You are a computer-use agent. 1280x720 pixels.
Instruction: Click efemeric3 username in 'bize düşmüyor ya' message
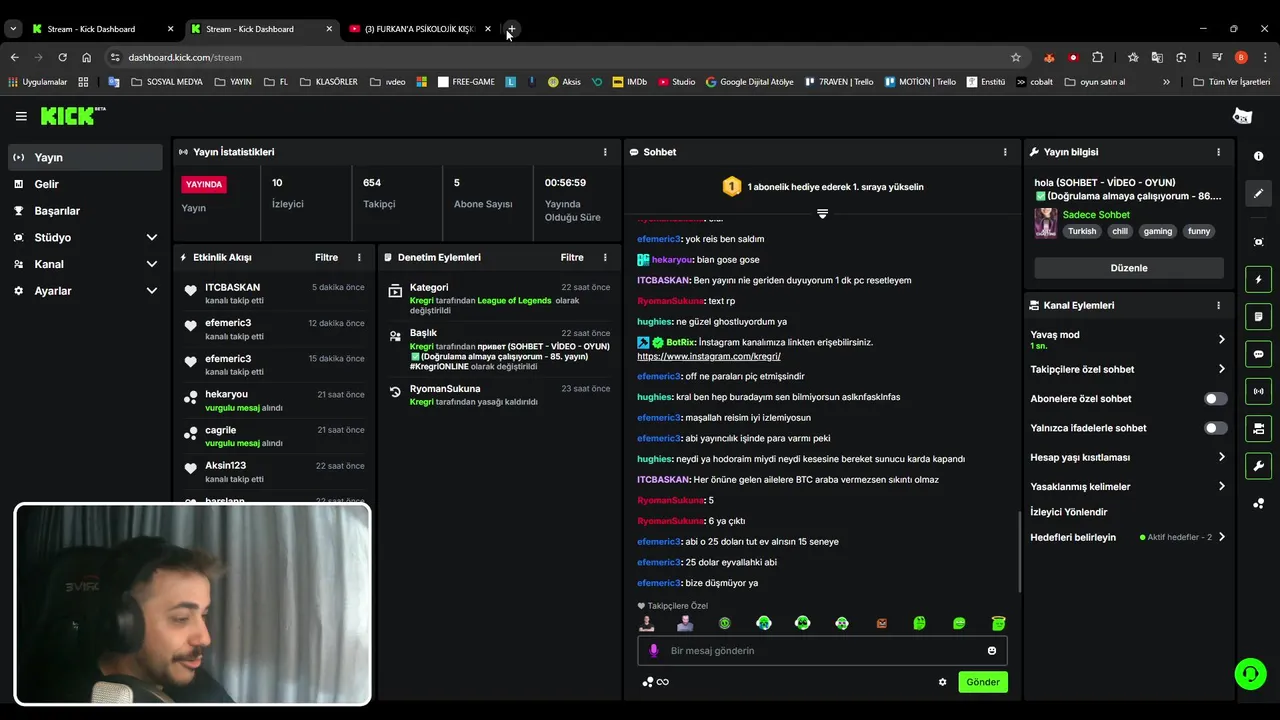pos(658,583)
